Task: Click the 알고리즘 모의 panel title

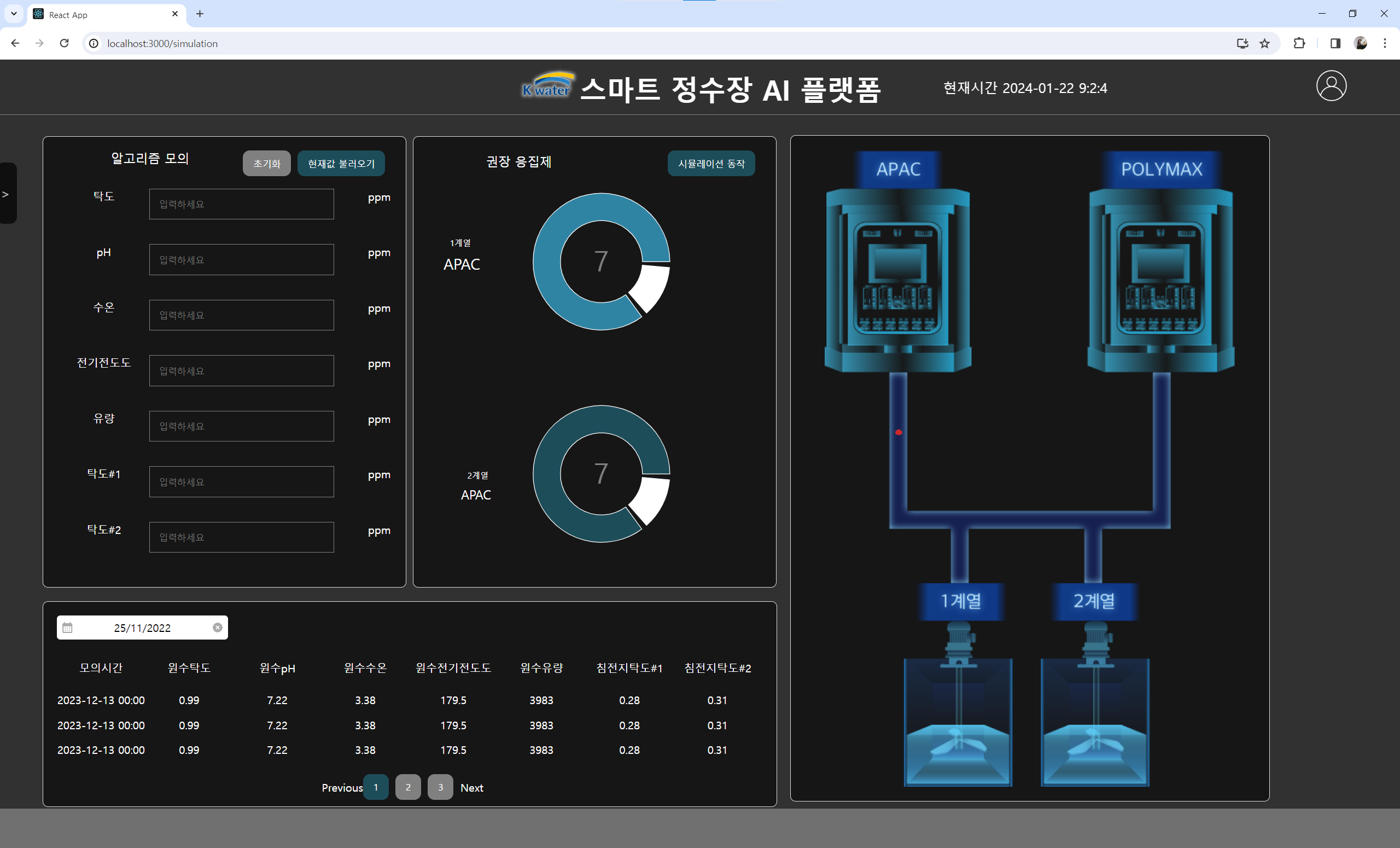Action: tap(150, 158)
